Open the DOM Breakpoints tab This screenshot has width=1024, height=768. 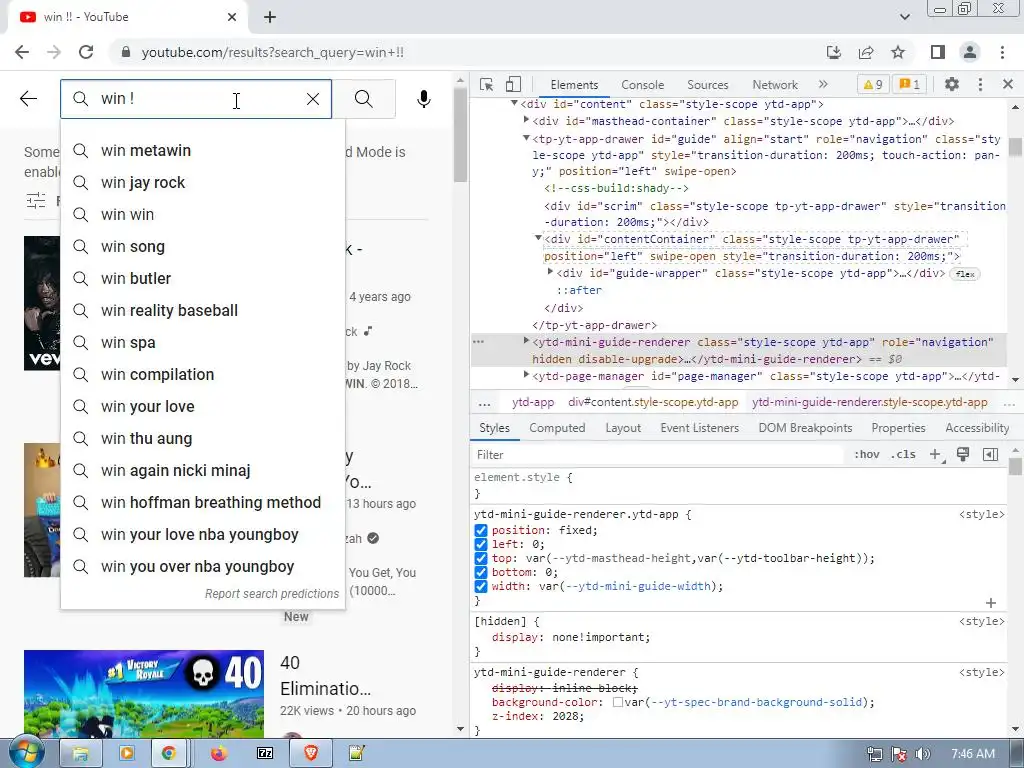pyautogui.click(x=805, y=428)
